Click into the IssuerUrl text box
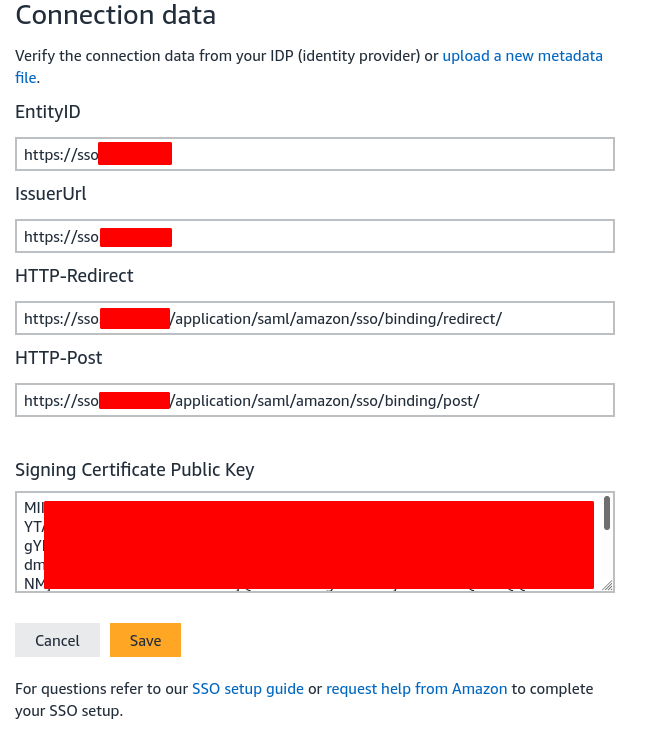Image resolution: width=662 pixels, height=739 pixels. (x=390, y=237)
